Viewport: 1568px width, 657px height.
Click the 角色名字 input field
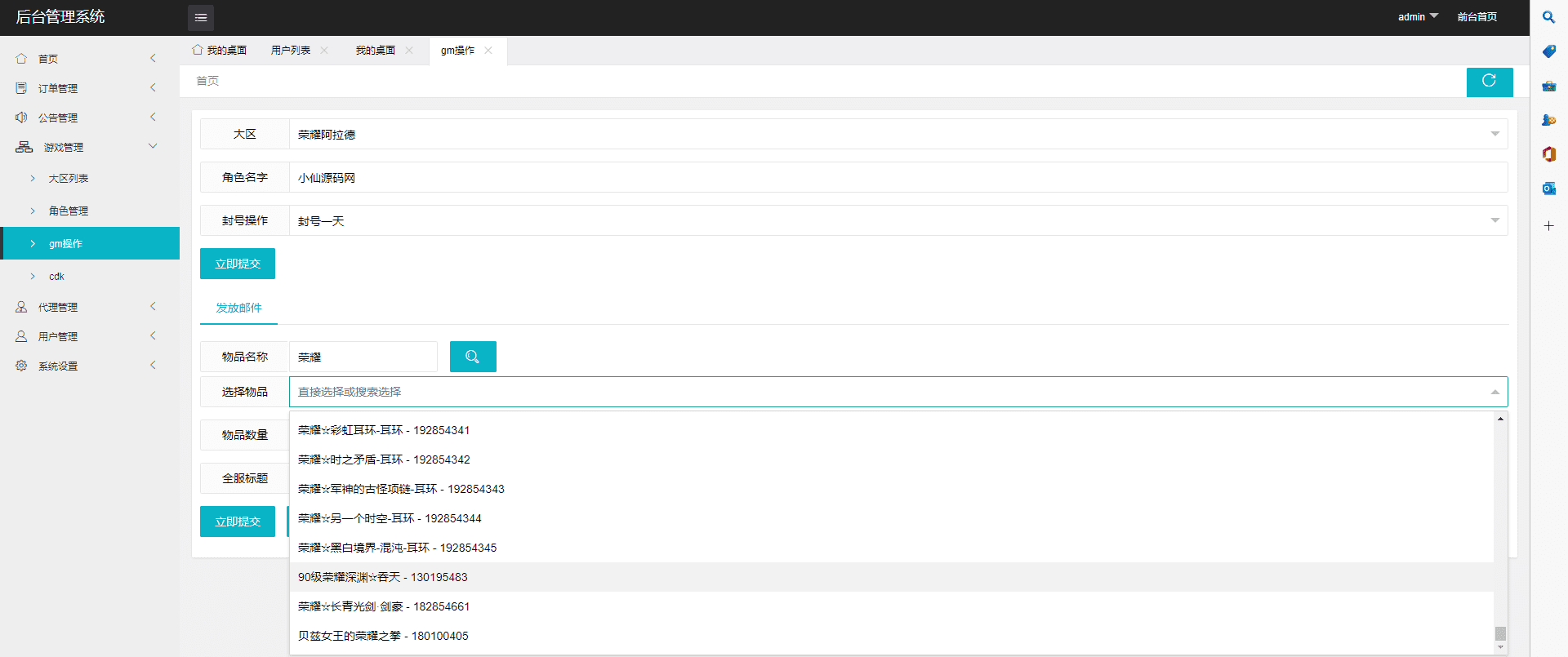(x=898, y=177)
